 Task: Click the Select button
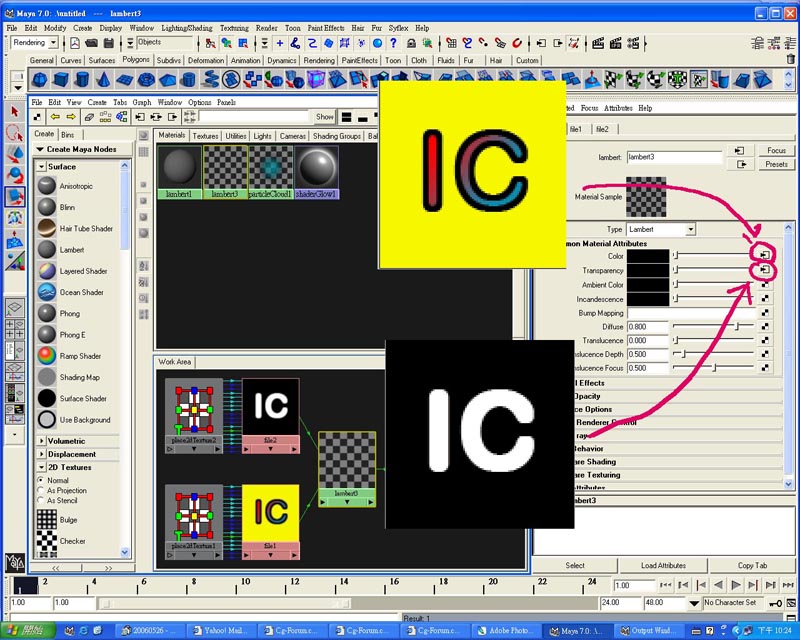(575, 565)
